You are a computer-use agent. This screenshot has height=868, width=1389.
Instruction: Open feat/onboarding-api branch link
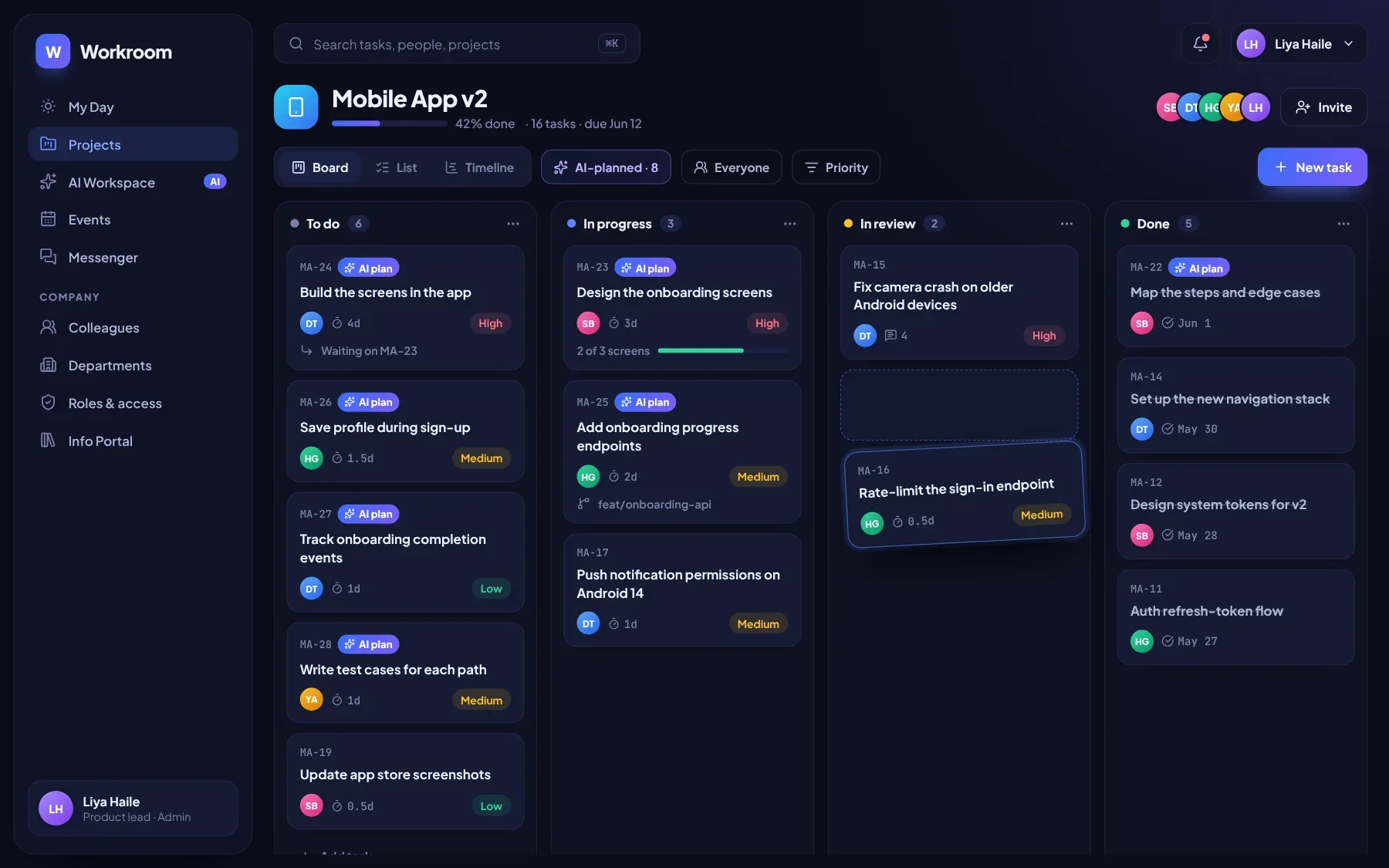coord(654,505)
